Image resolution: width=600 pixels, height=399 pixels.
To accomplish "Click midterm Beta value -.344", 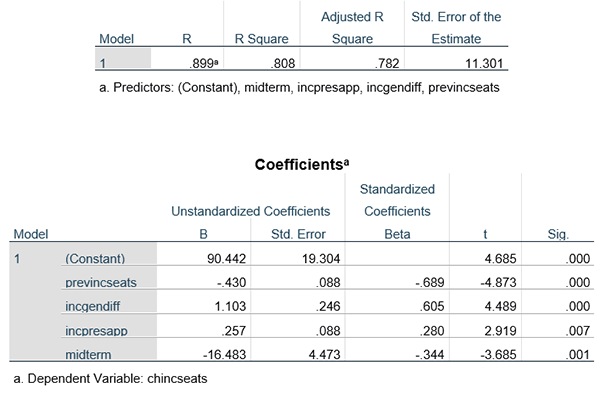I will coord(430,355).
